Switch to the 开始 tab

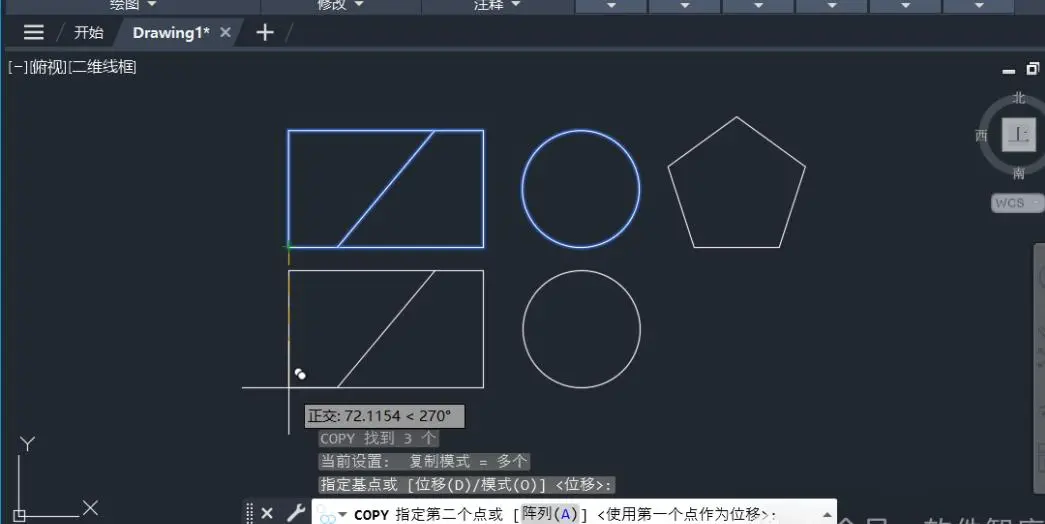89,33
